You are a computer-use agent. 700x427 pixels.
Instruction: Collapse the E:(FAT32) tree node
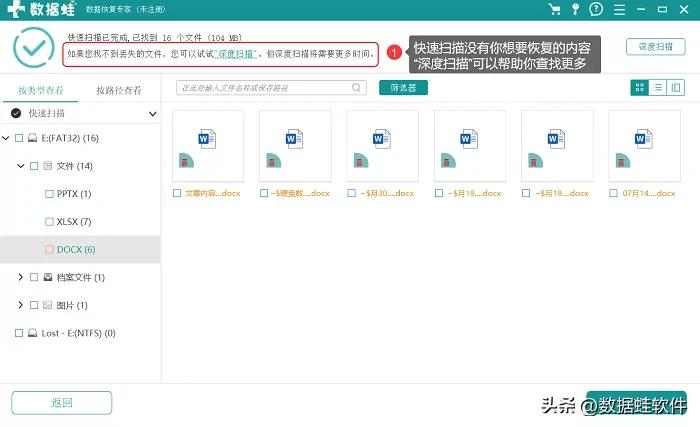point(6,138)
